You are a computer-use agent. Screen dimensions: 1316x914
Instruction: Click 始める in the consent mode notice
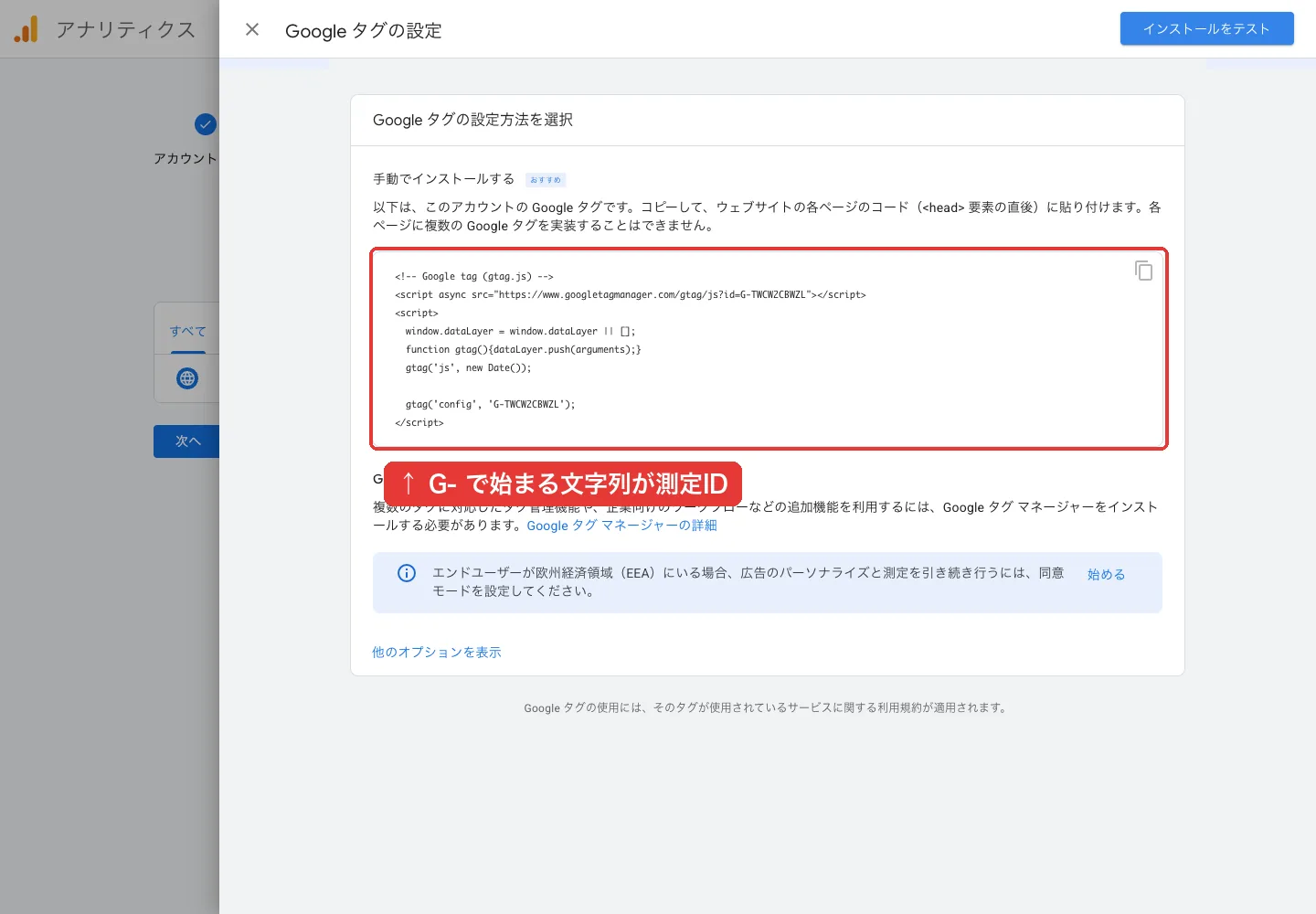pos(1106,574)
